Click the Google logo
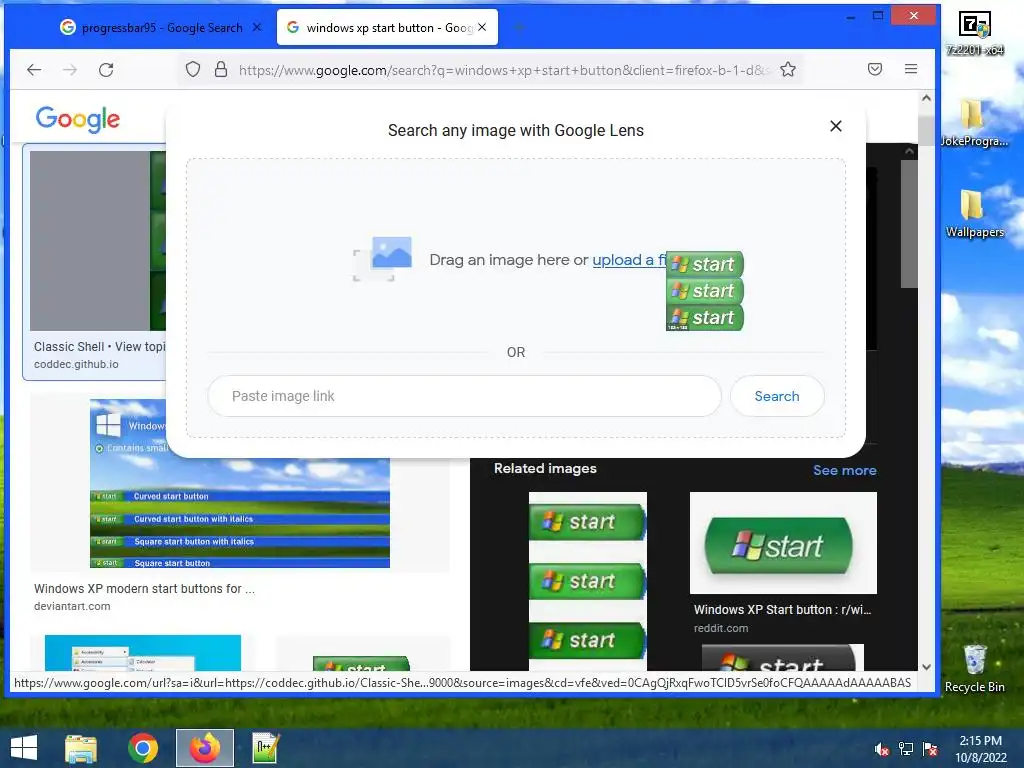 78,119
